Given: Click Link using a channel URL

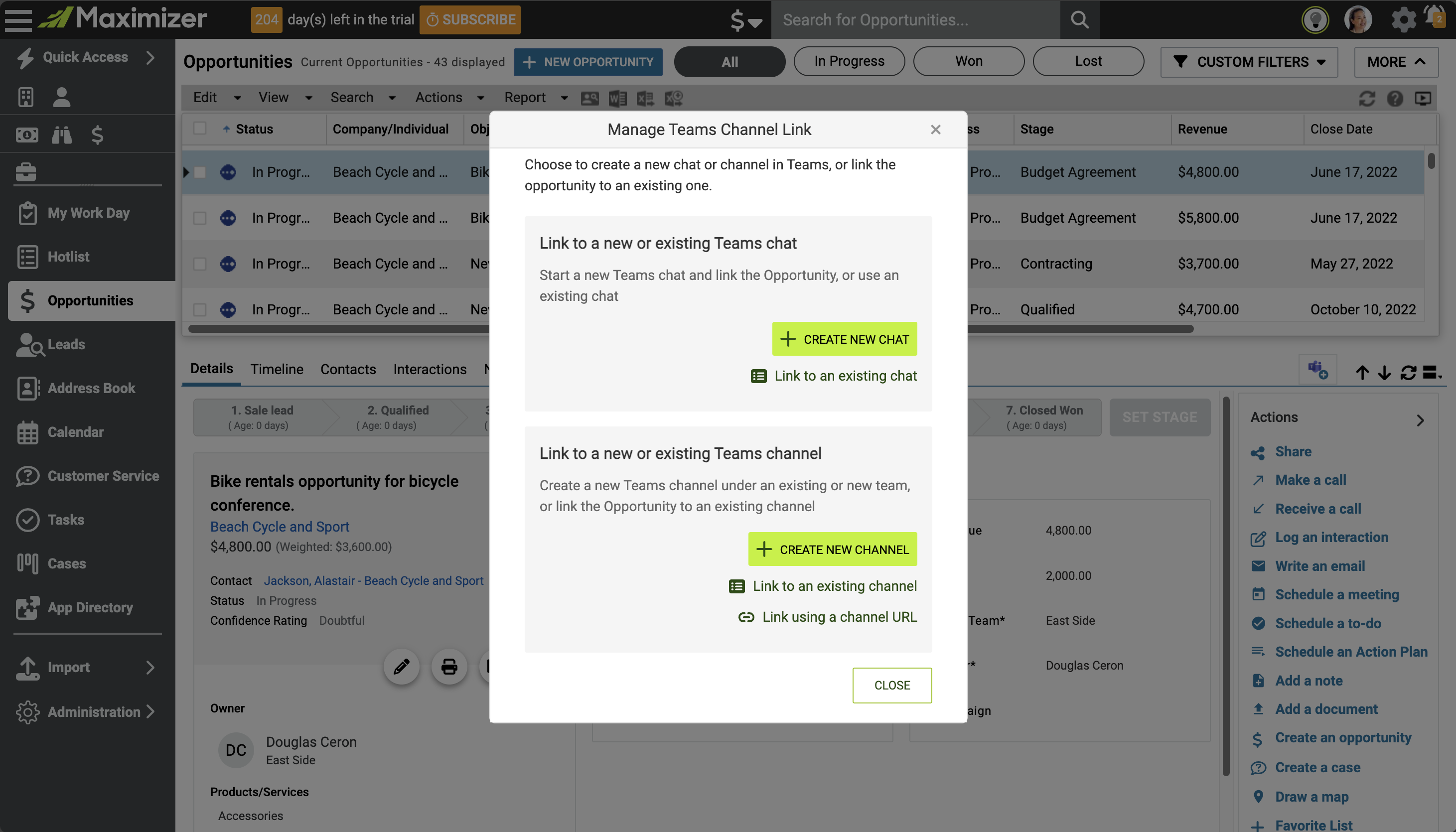Looking at the screenshot, I should 827,617.
